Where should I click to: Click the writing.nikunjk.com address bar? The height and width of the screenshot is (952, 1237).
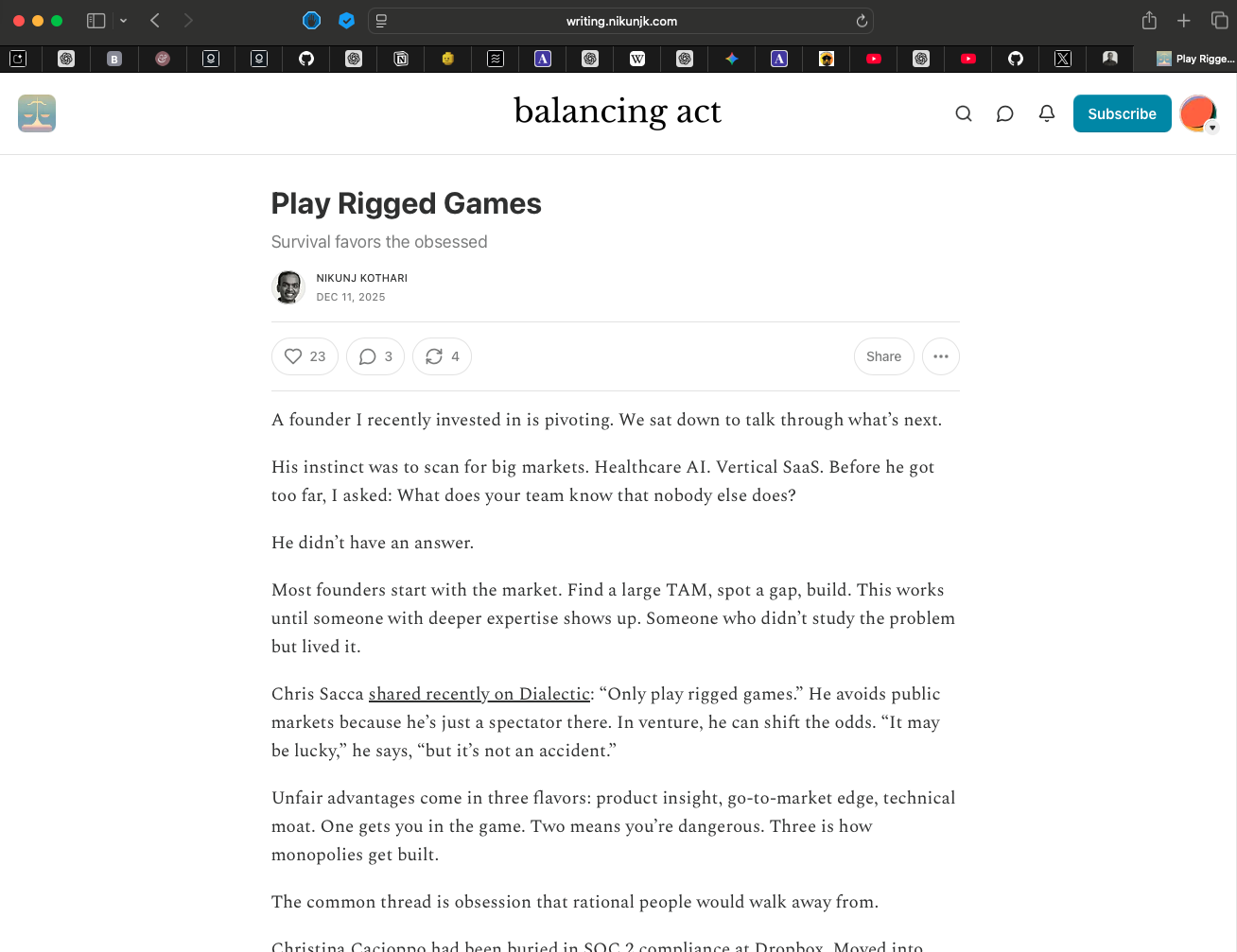tap(620, 21)
